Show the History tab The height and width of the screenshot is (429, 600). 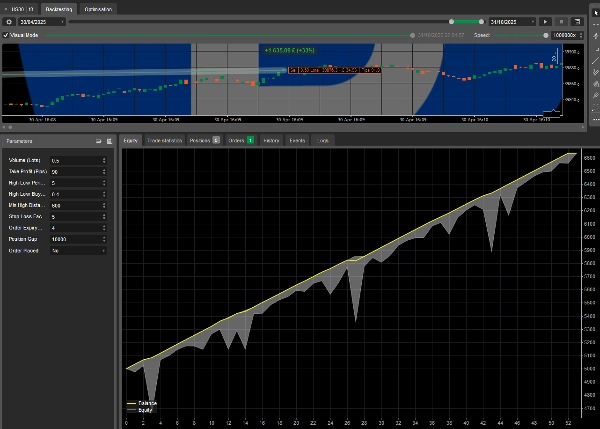click(x=271, y=141)
